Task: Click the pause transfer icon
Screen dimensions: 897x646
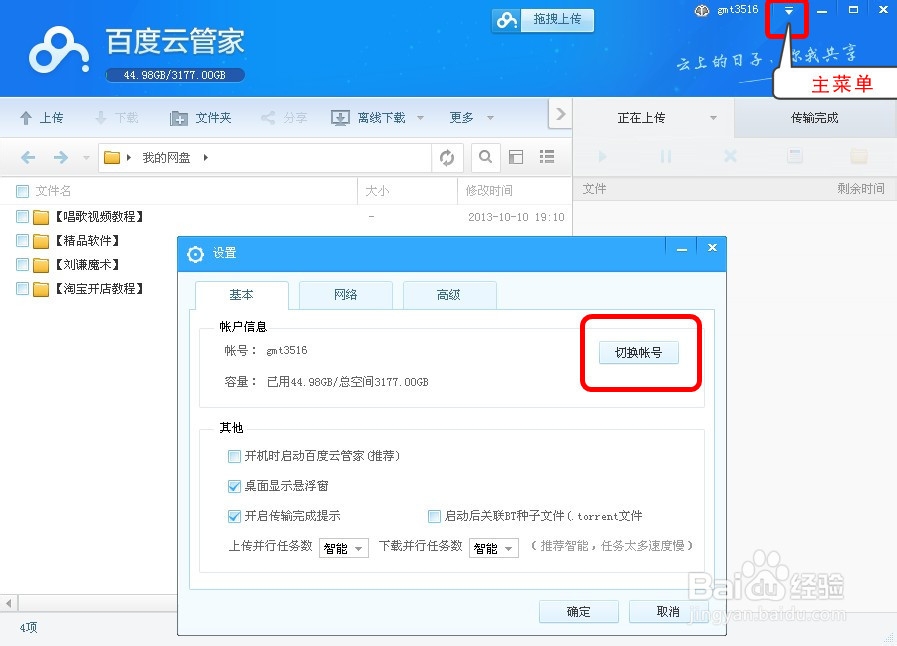Action: point(666,156)
